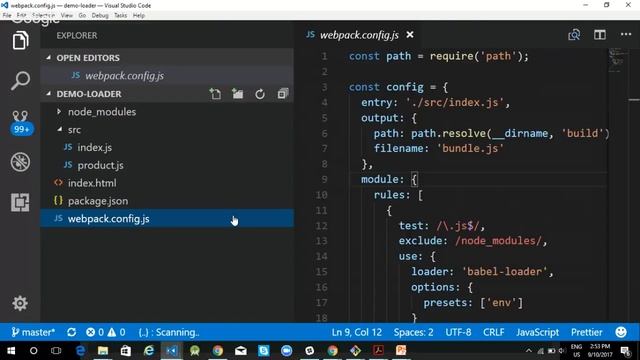Open Skype from the taskbar
The width and height of the screenshot is (640, 360).
264,351
